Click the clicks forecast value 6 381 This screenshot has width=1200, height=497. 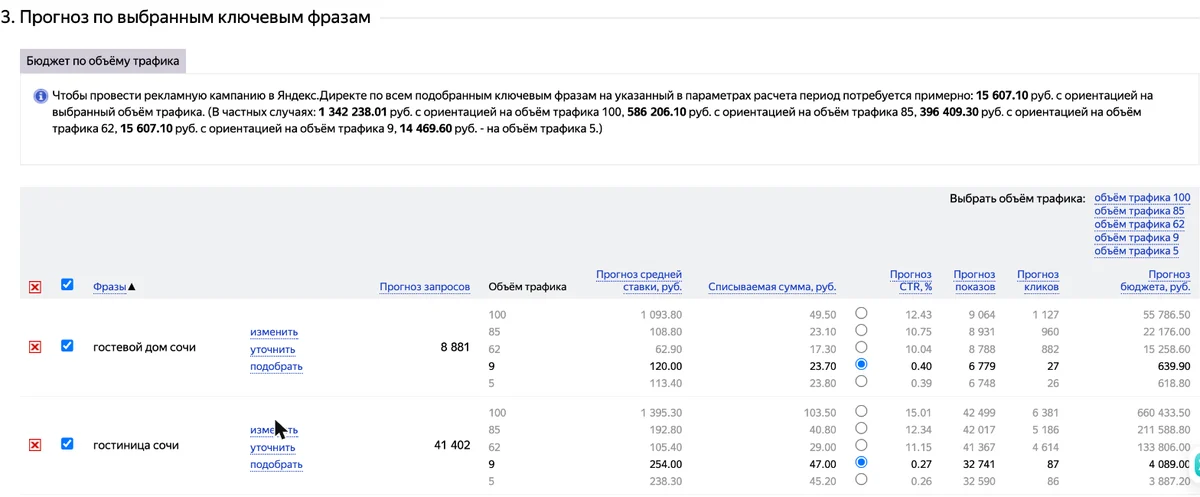click(1044, 413)
